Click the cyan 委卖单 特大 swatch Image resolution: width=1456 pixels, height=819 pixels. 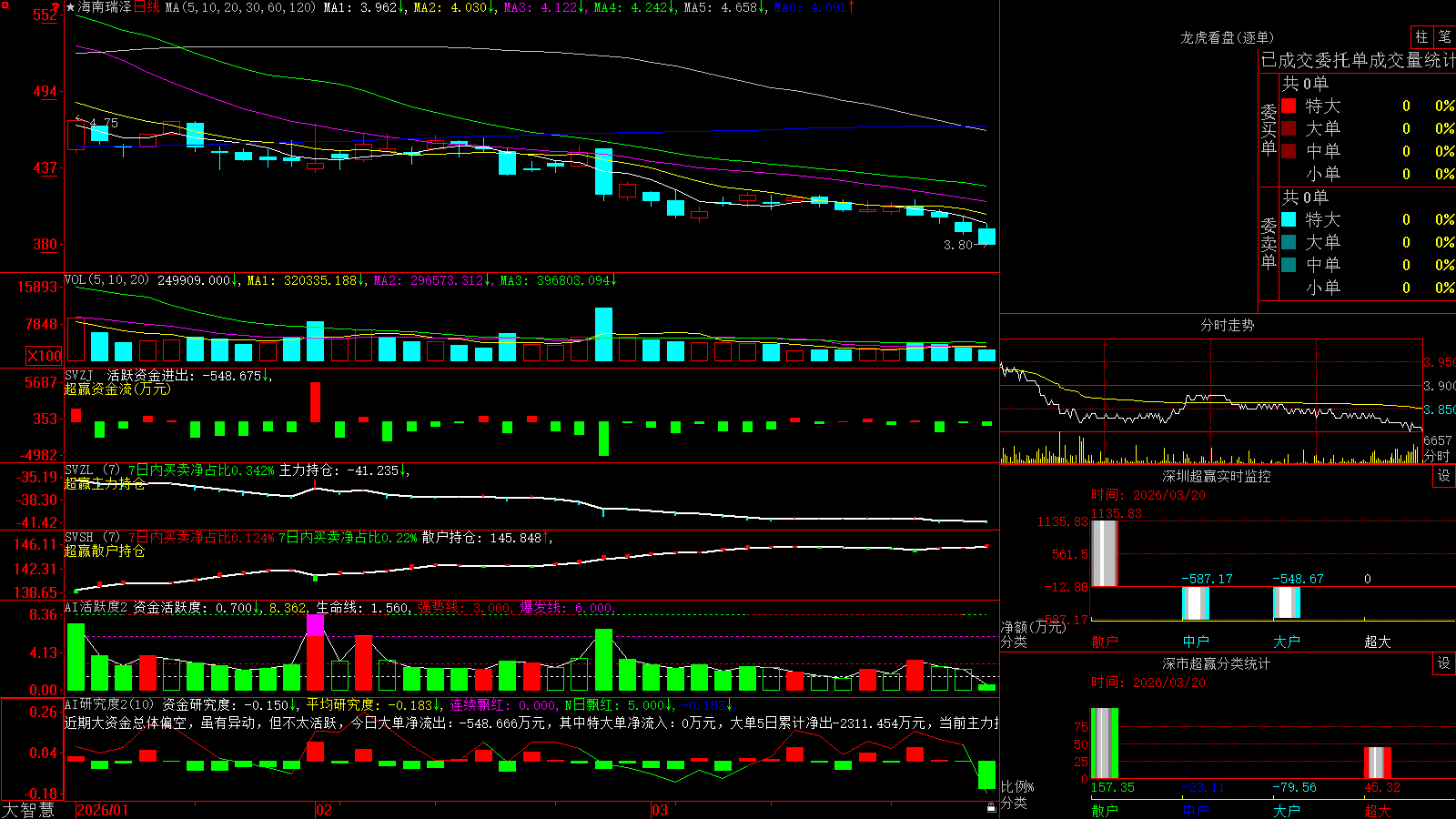pos(1289,219)
